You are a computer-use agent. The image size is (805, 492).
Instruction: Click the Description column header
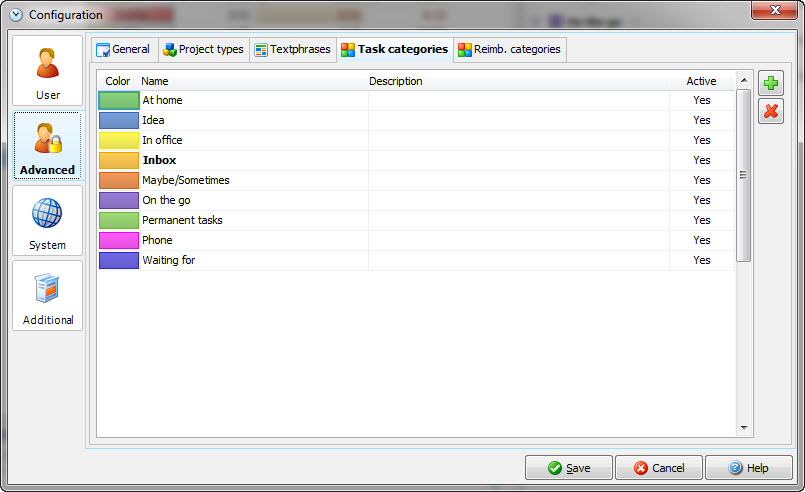(396, 81)
